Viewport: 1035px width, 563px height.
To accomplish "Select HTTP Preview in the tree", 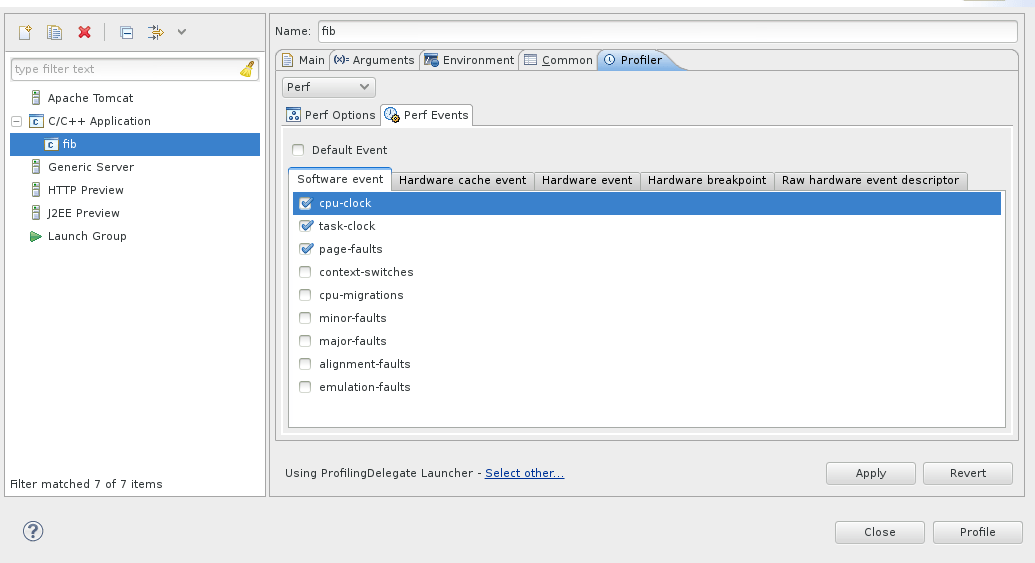I will point(86,190).
